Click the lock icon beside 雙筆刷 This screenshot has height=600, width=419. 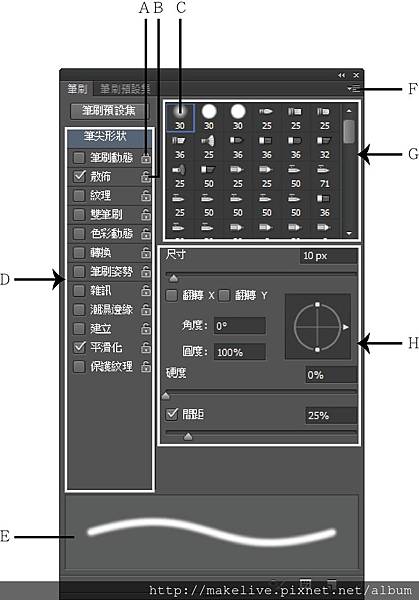click(146, 215)
